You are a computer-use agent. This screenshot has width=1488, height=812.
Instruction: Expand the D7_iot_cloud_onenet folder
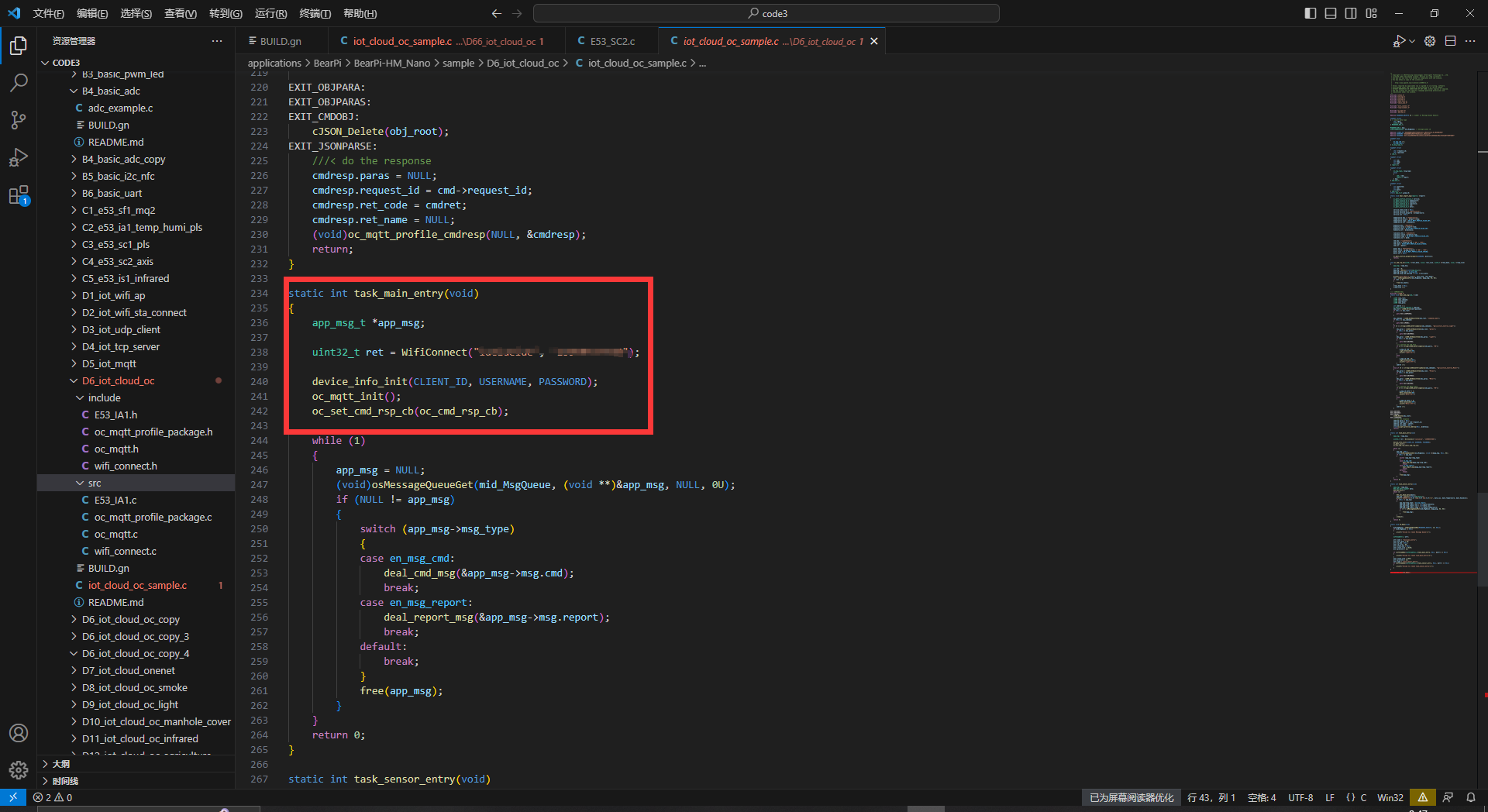[129, 670]
